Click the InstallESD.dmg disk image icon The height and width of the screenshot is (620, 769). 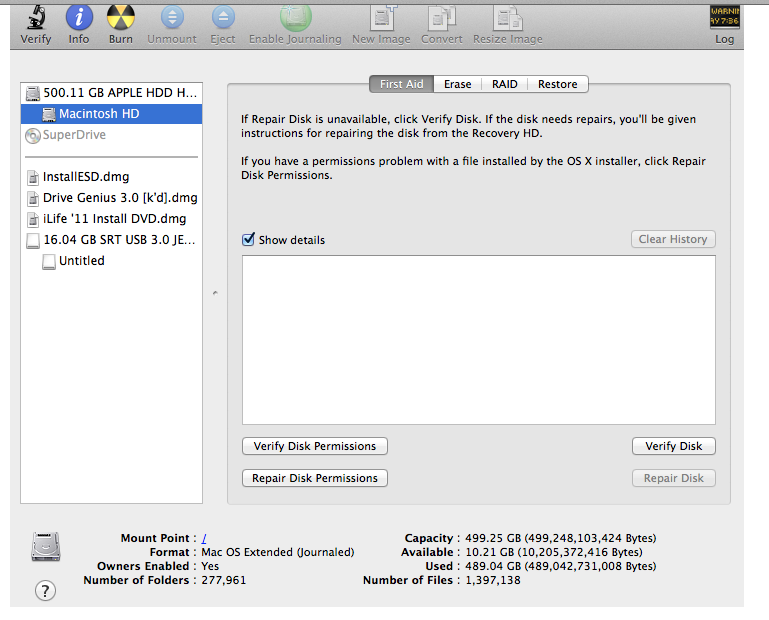pyautogui.click(x=33, y=178)
